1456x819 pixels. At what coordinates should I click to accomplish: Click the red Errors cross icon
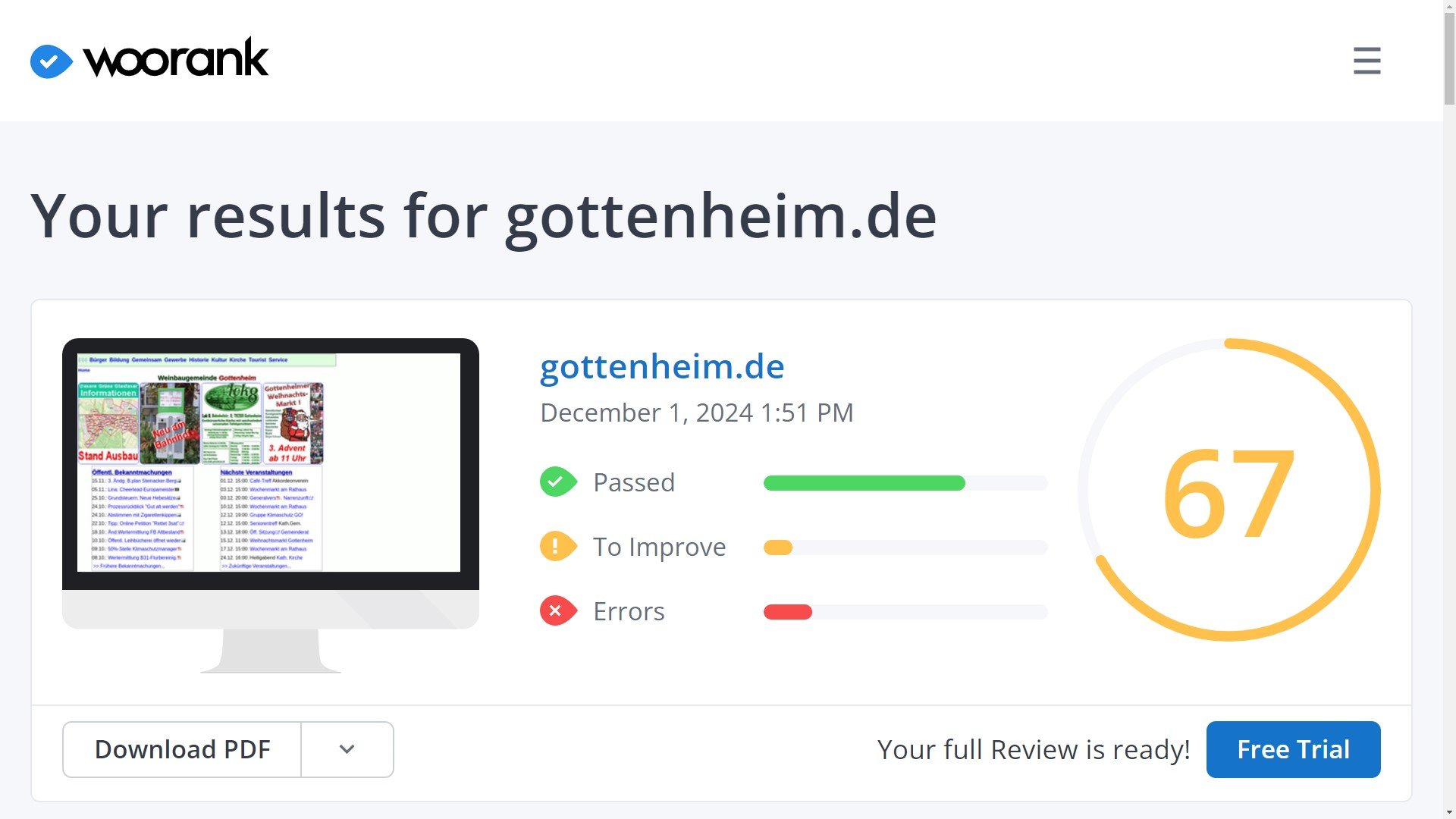(557, 611)
